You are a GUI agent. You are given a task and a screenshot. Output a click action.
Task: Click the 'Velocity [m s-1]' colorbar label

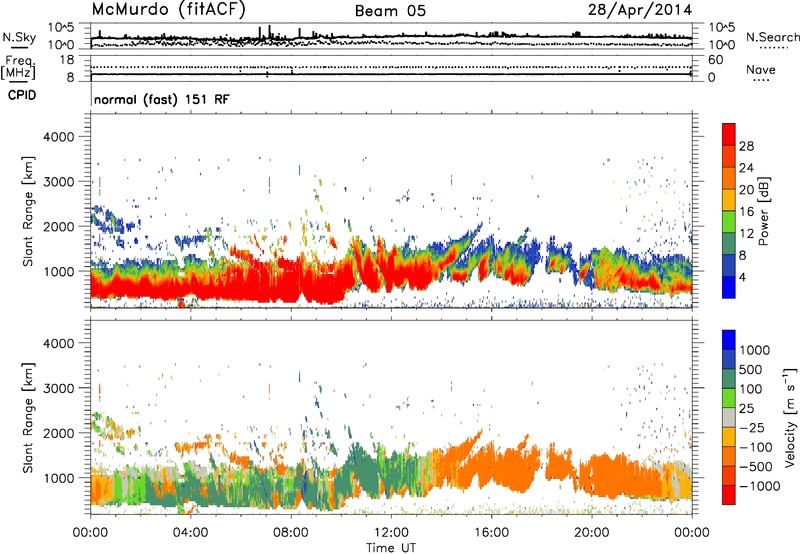click(790, 418)
